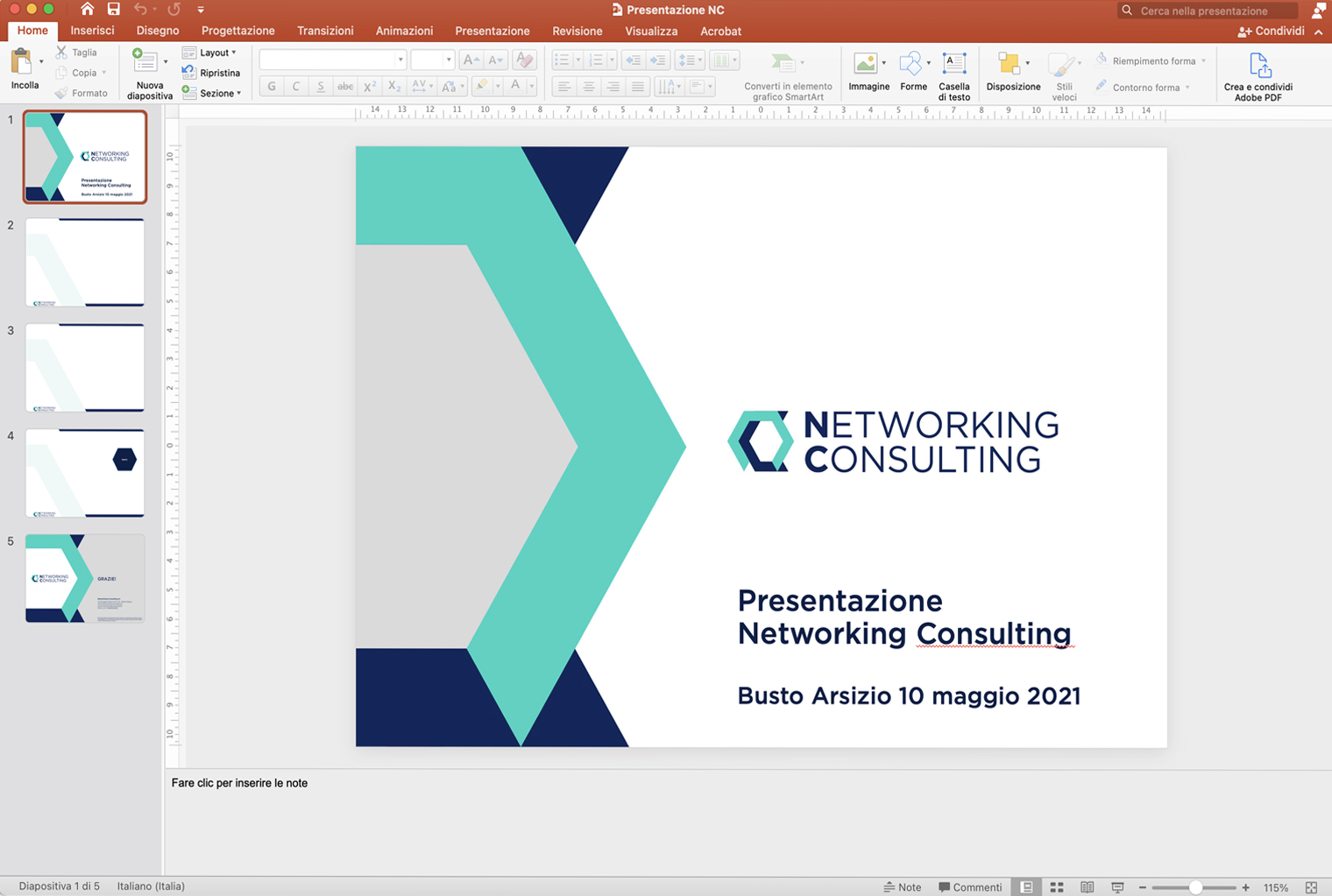Cut selection with Taglia

76,53
